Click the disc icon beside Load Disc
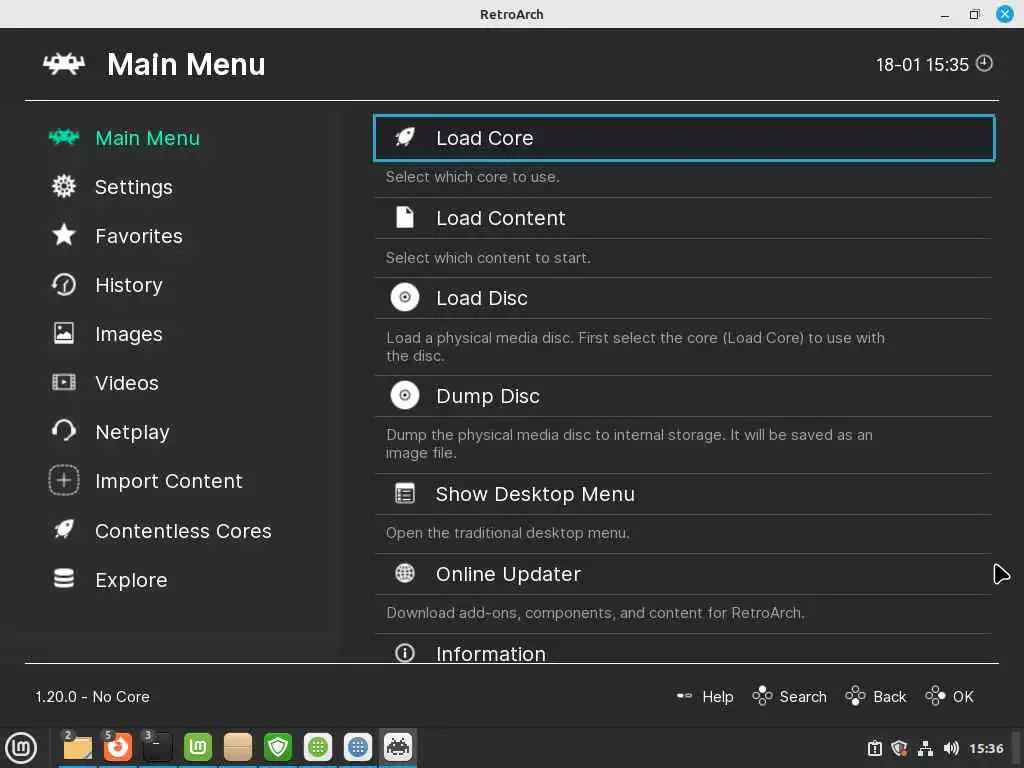1024x768 pixels. tap(405, 298)
